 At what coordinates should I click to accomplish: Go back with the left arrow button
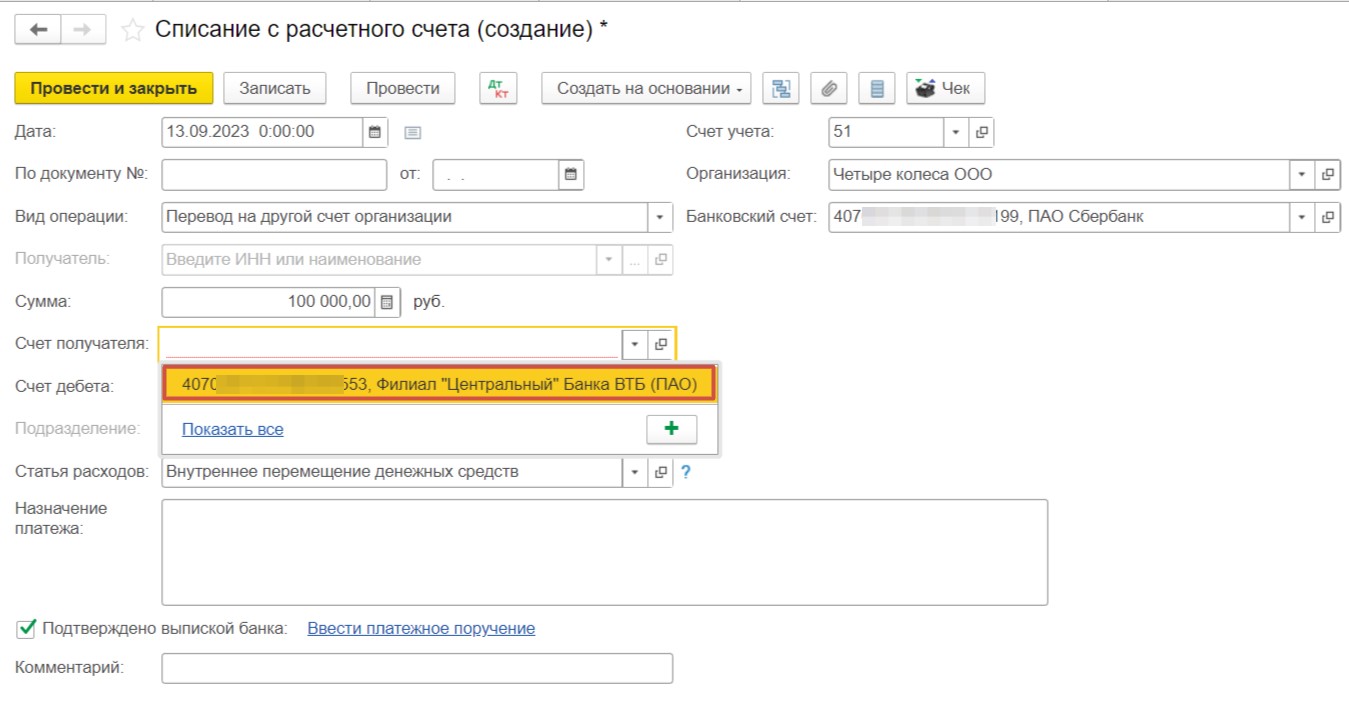[38, 30]
